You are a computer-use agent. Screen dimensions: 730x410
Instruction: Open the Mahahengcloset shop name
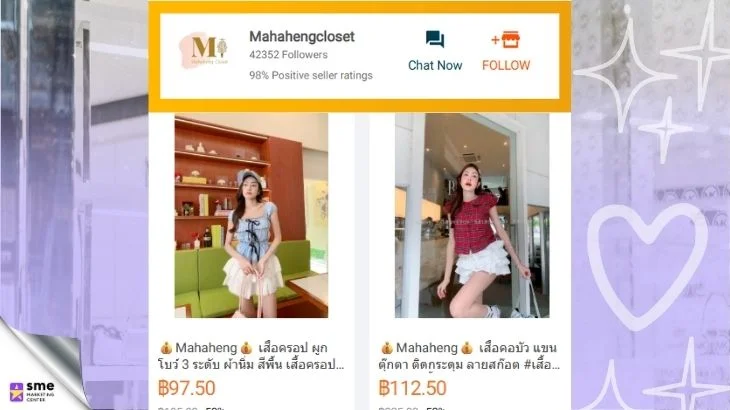[302, 36]
